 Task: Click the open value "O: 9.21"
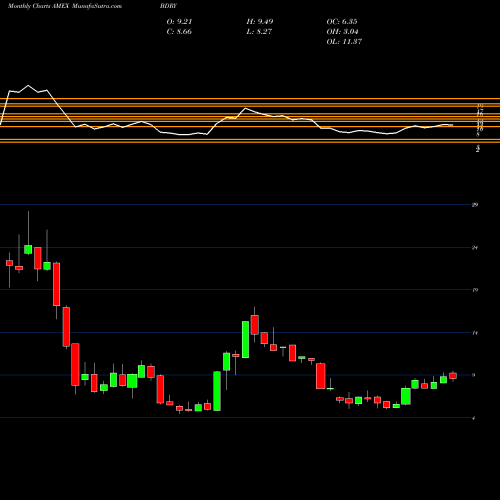(179, 22)
